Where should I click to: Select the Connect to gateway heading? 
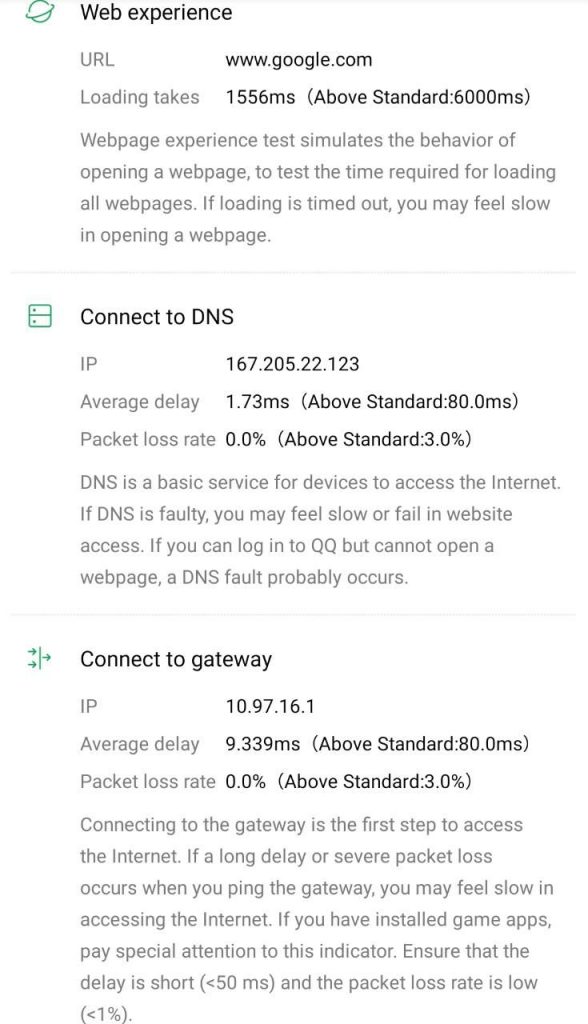pyautogui.click(x=176, y=660)
